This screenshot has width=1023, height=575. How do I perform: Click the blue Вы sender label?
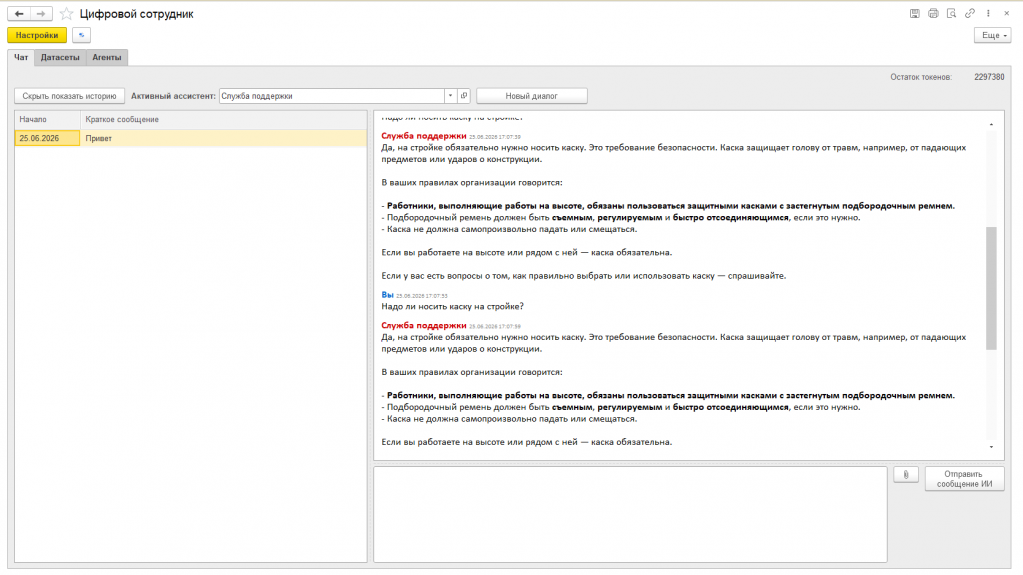coord(388,295)
